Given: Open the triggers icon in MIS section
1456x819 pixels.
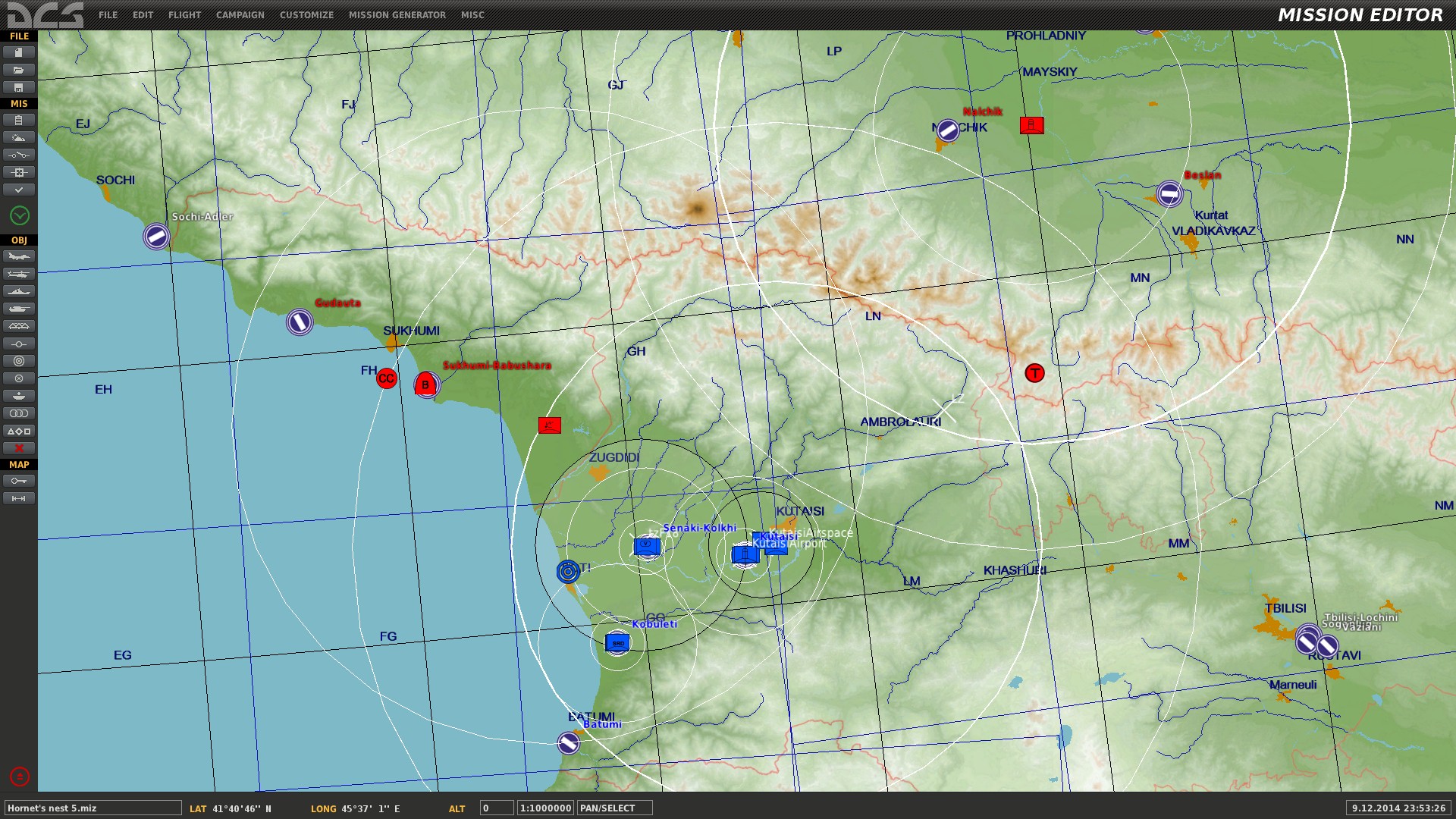Looking at the screenshot, I should (19, 155).
